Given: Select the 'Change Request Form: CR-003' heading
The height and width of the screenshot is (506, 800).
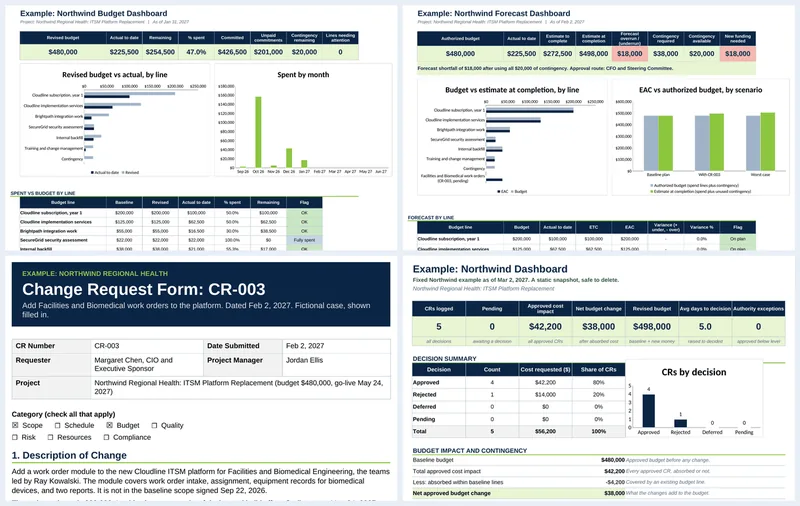Looking at the screenshot, I should point(143,289).
